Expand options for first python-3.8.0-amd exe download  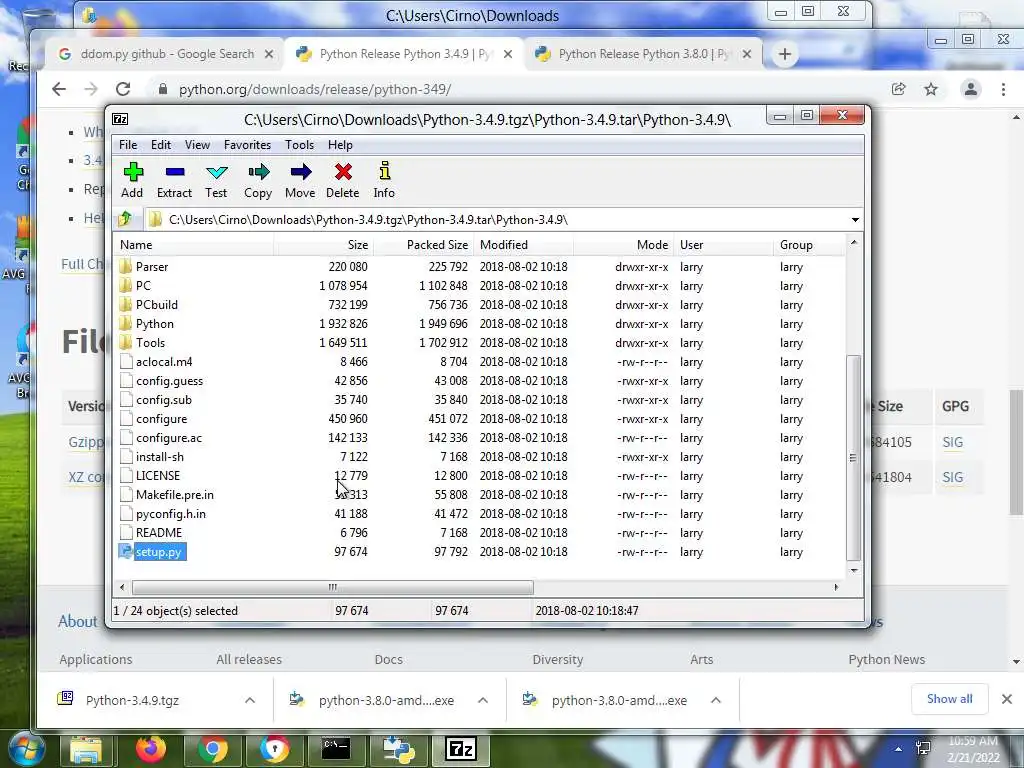[483, 700]
